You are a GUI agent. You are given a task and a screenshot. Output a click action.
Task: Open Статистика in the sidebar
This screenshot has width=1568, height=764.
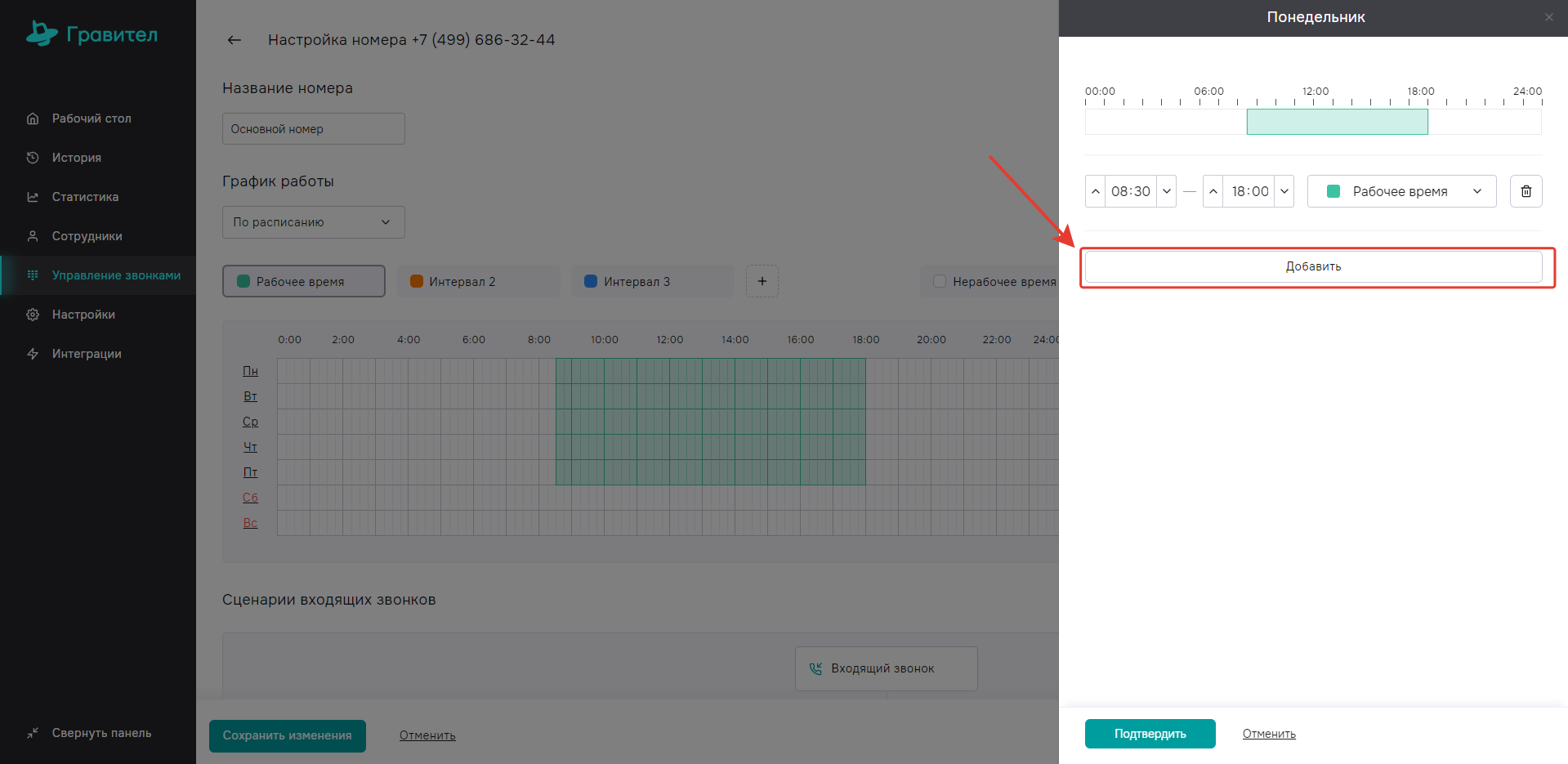tap(85, 197)
